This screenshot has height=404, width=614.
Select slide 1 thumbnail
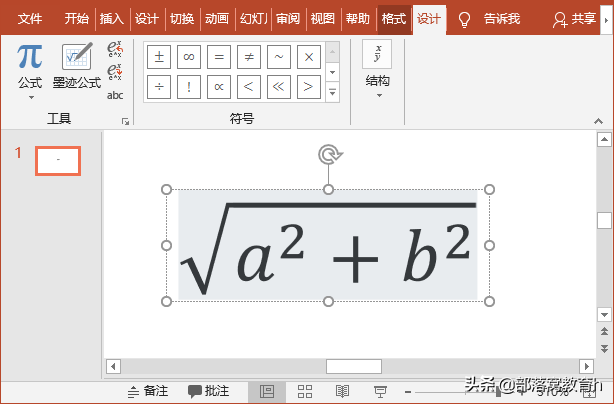58,161
